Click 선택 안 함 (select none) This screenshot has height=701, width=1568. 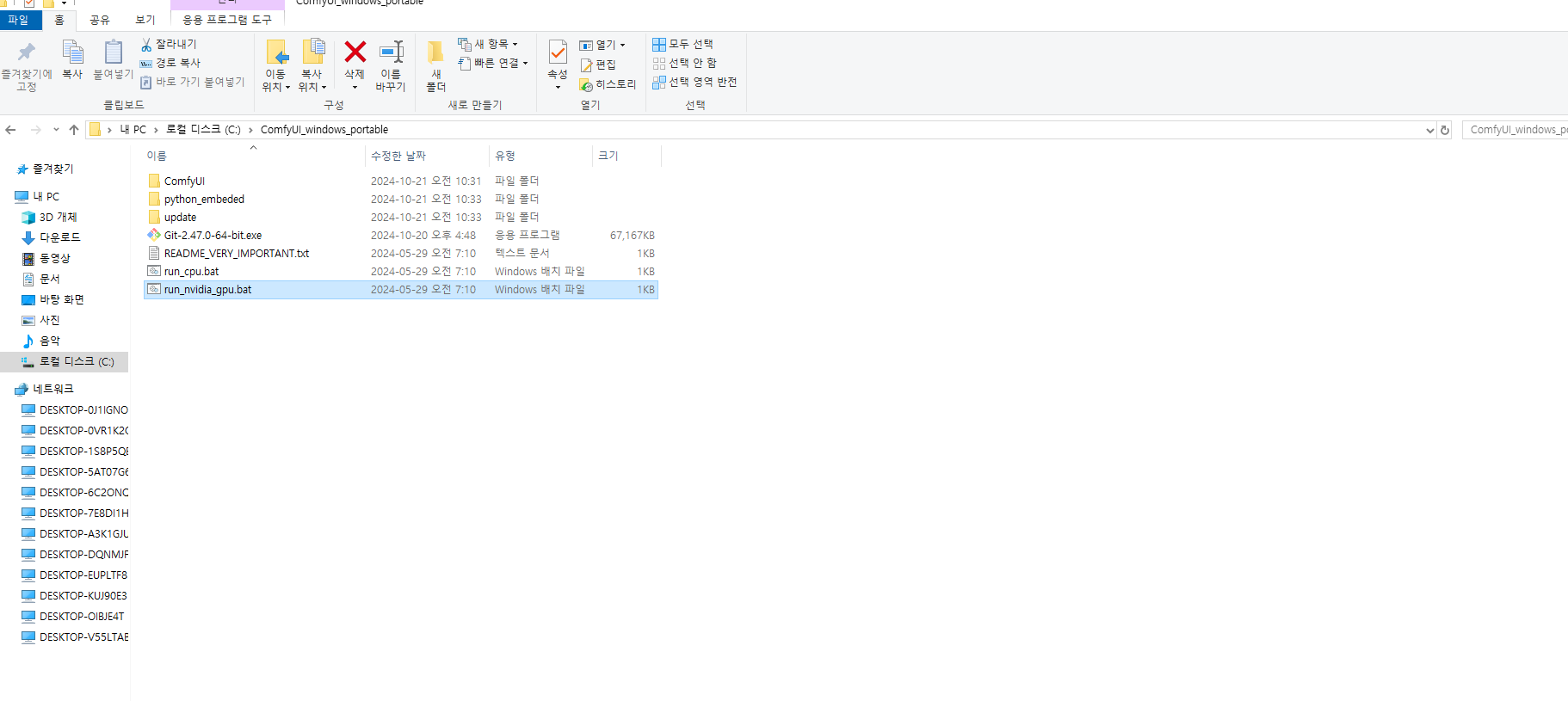pos(685,63)
